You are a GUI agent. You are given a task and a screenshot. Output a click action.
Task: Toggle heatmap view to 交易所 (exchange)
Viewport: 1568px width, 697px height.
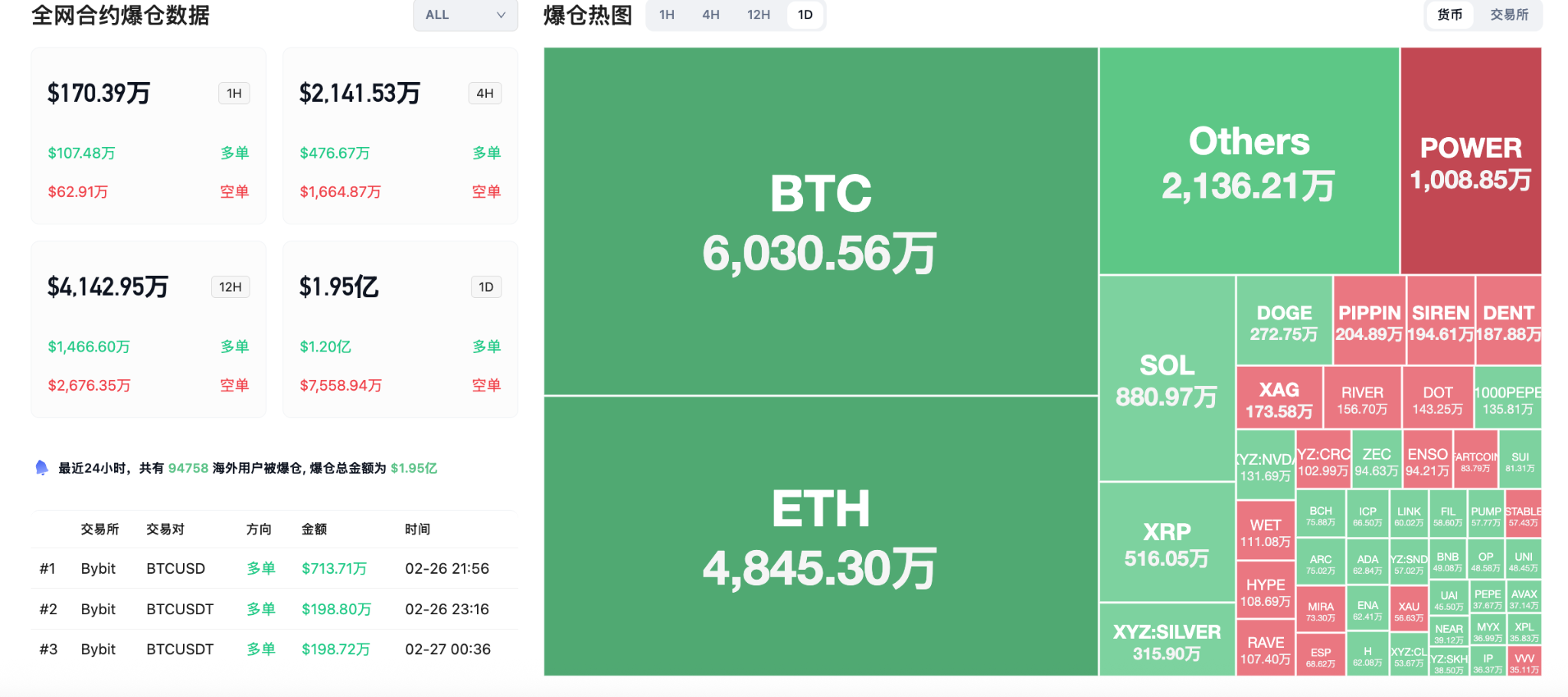[1508, 15]
